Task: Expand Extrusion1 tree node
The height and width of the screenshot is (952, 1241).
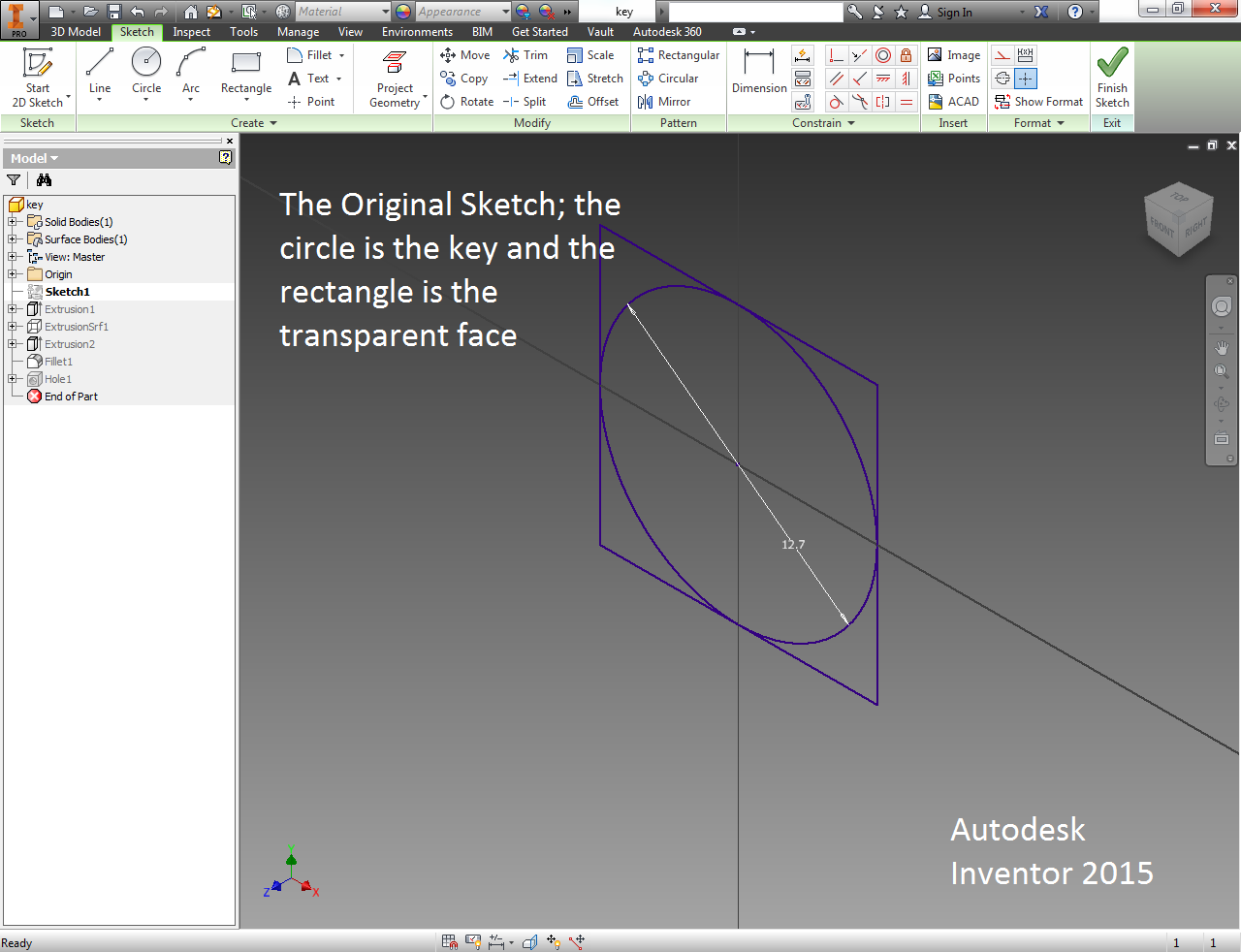Action: [x=13, y=309]
